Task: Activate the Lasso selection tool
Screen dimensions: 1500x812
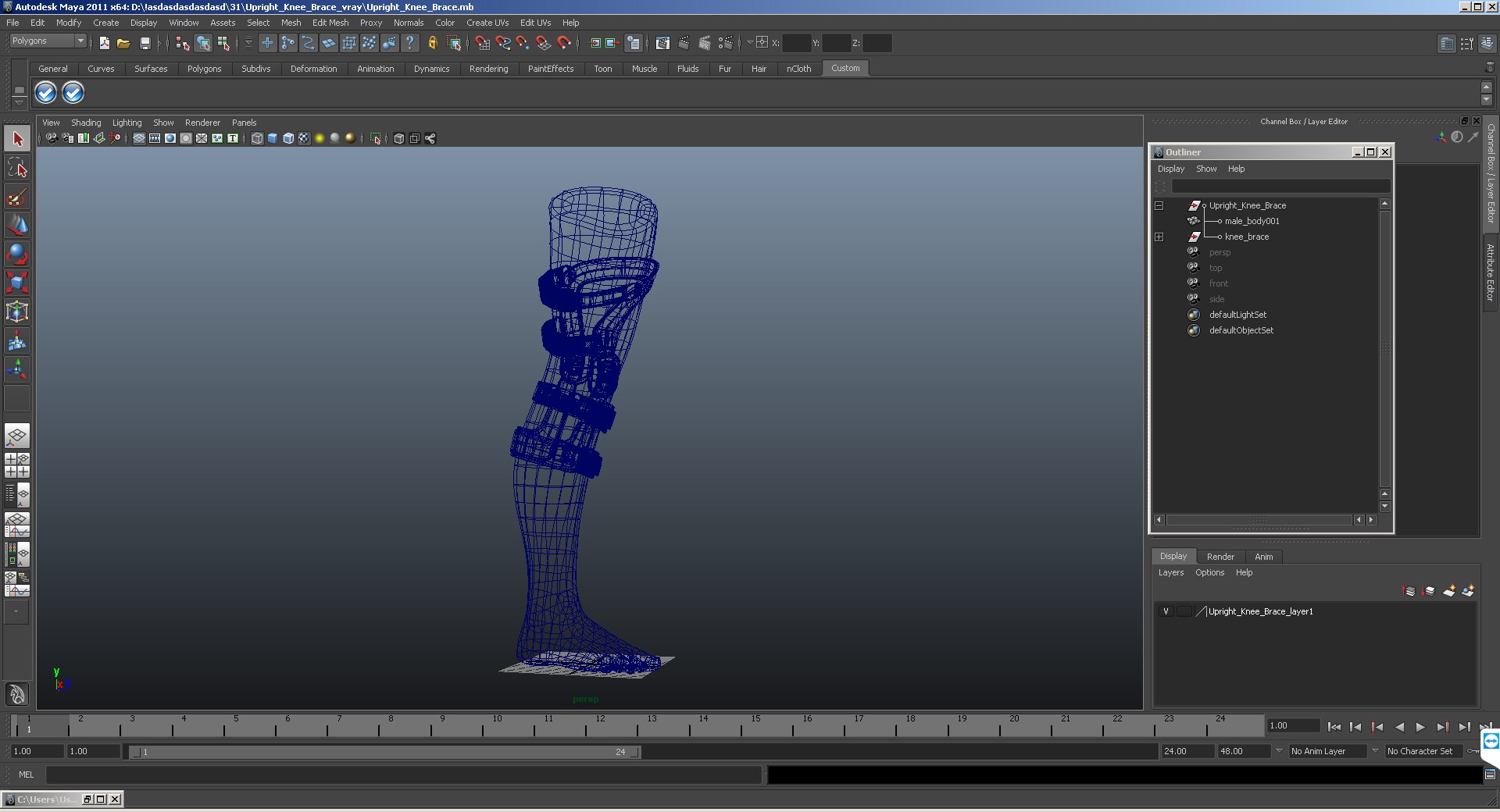Action: coord(17,168)
